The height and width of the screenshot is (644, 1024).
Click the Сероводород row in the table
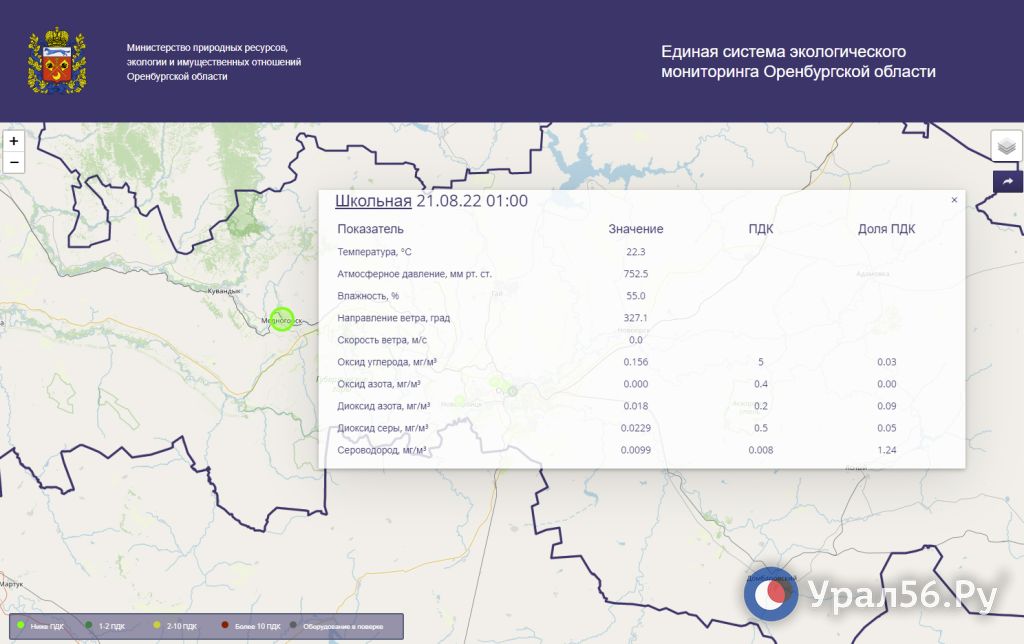tap(382, 450)
